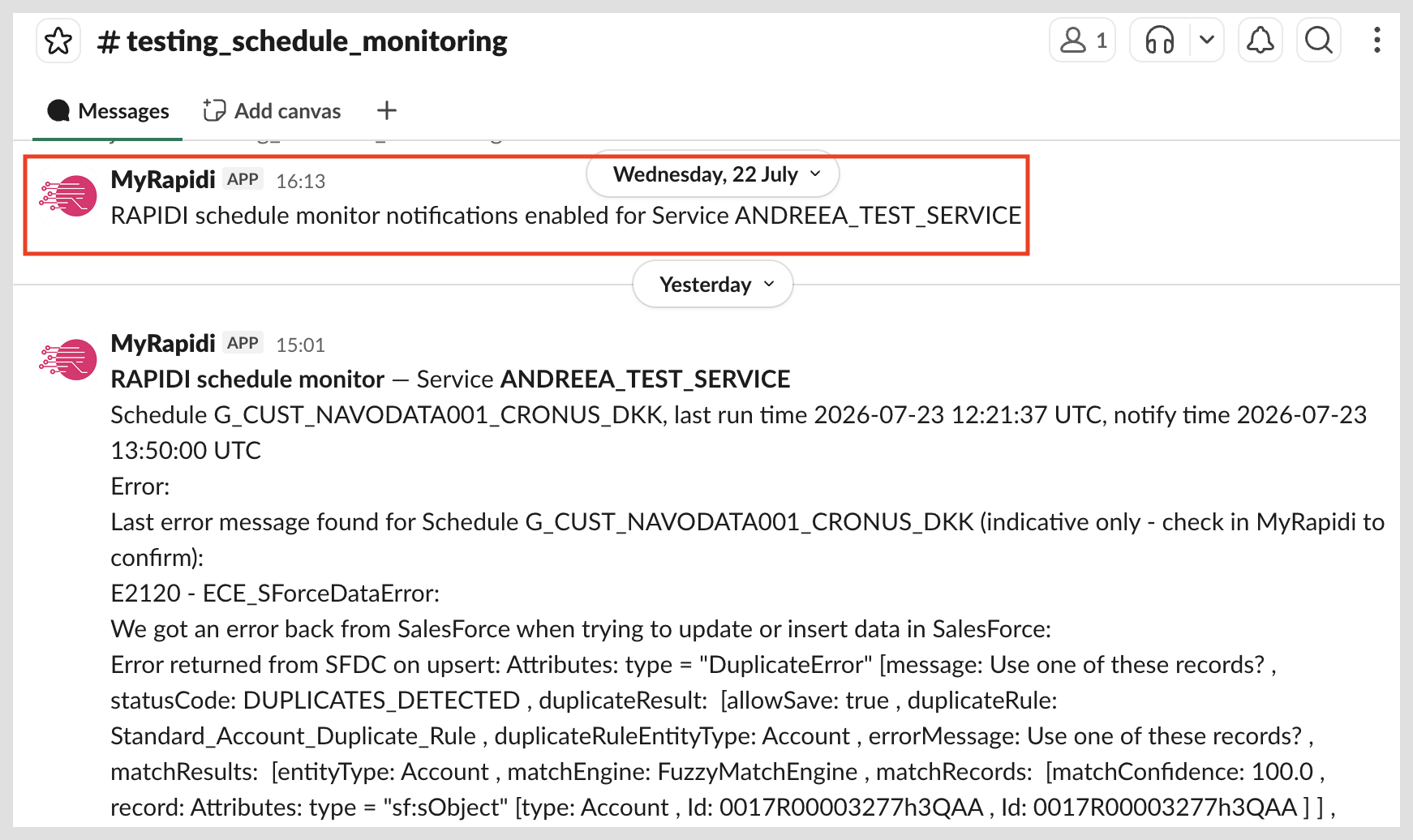This screenshot has width=1413, height=840.
Task: Open huddle options dropdown arrow
Action: (x=1207, y=40)
